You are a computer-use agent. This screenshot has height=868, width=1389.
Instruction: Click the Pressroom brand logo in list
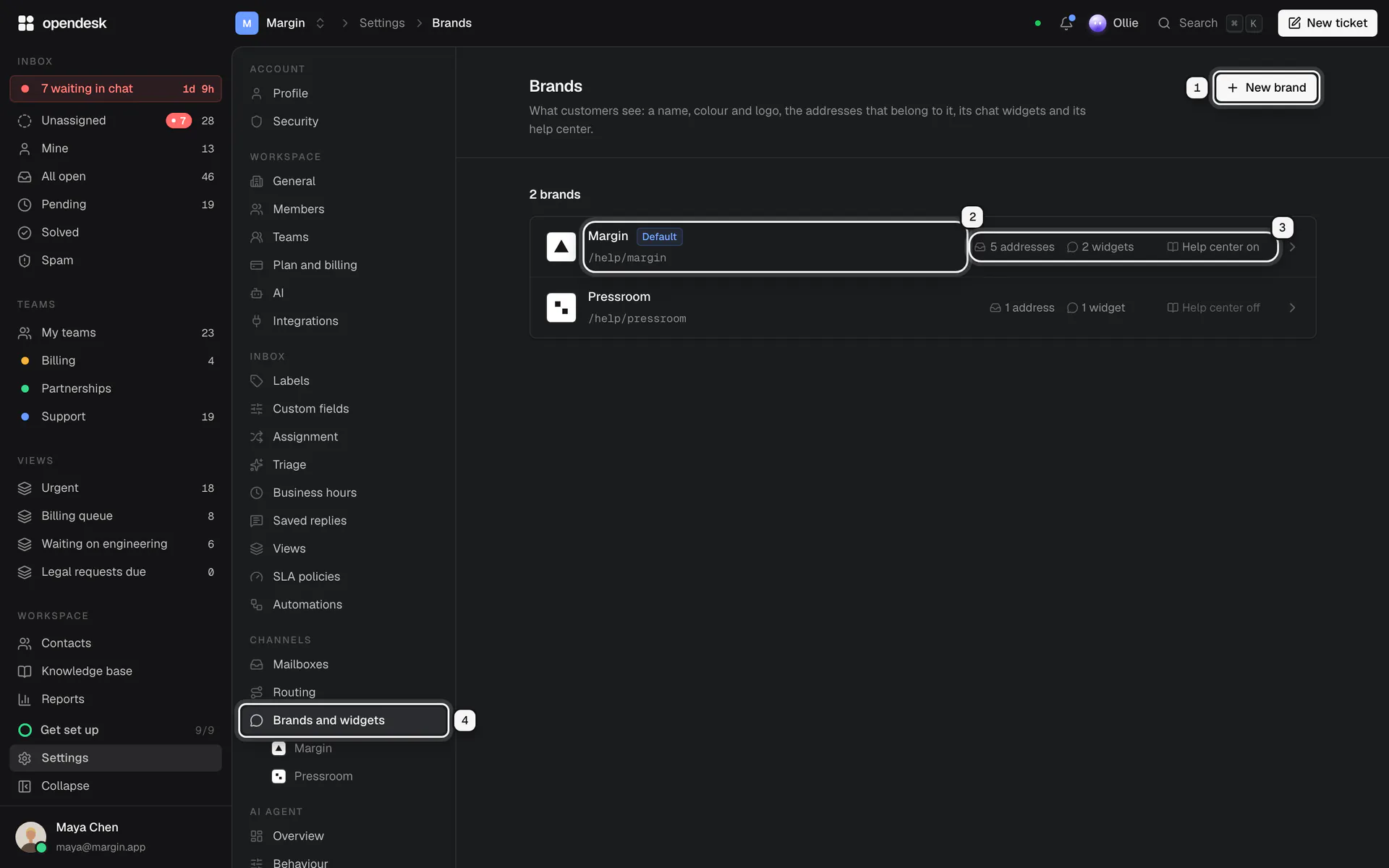click(x=561, y=307)
